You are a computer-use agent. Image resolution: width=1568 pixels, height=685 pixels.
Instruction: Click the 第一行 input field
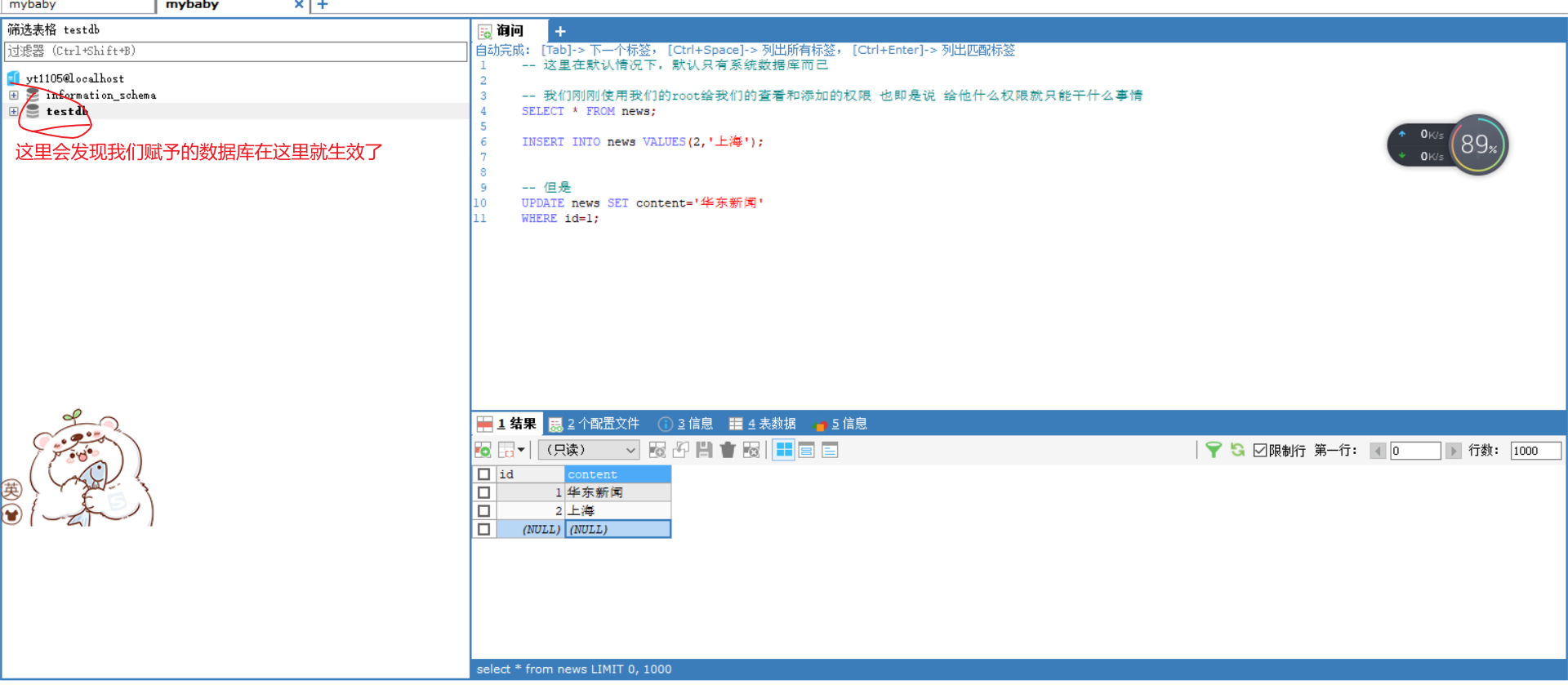click(1415, 451)
